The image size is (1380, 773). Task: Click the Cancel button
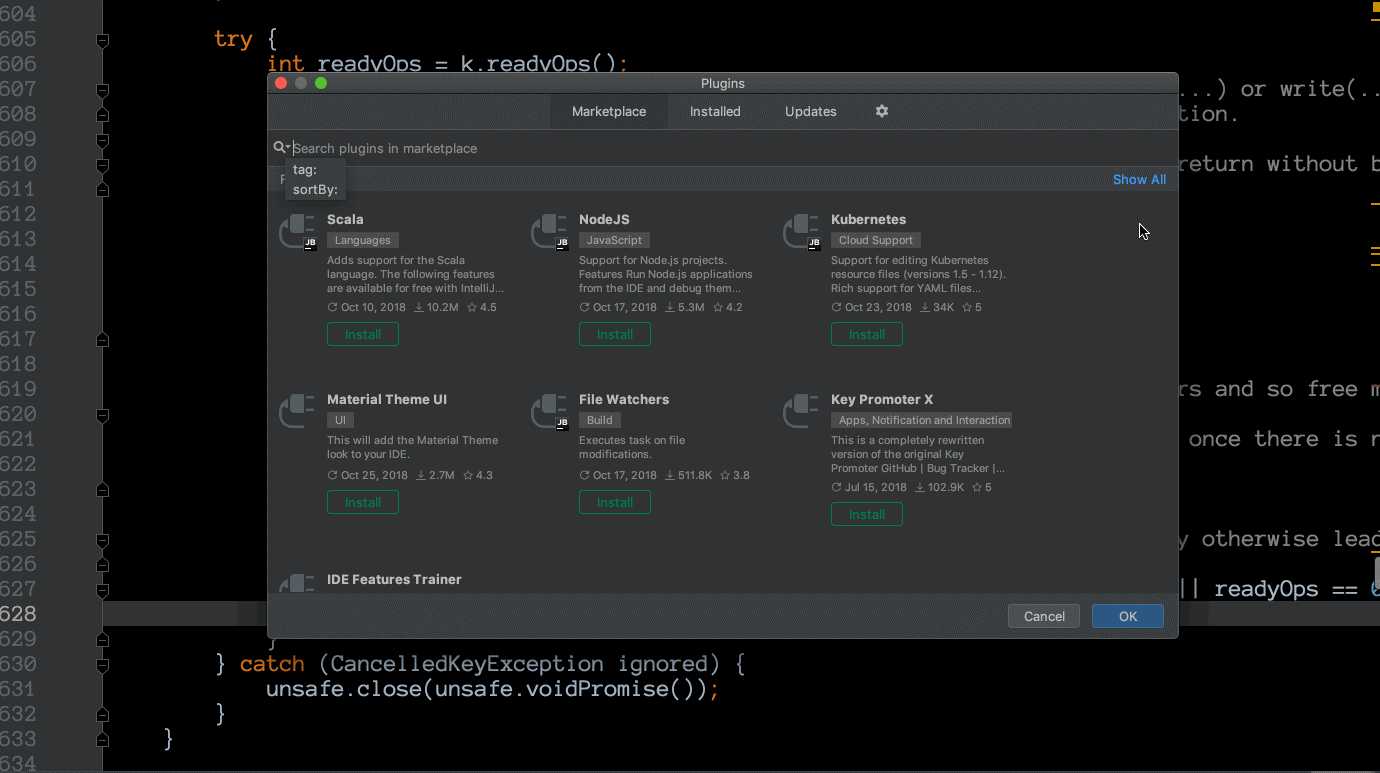click(x=1044, y=616)
